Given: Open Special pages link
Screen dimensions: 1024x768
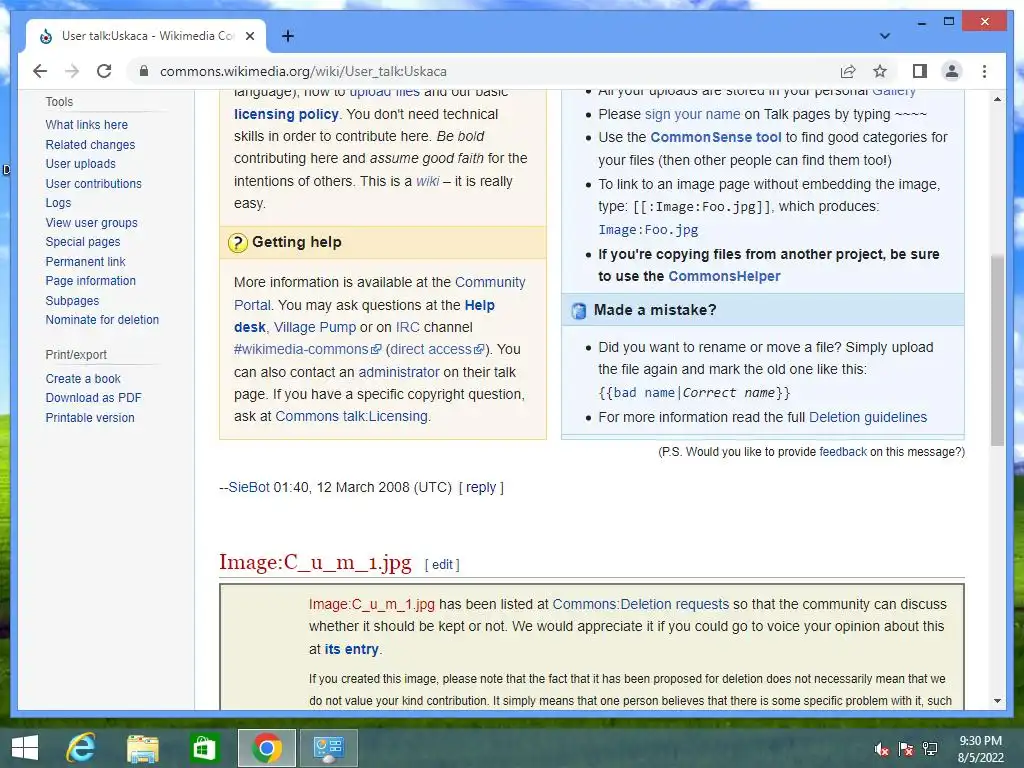Looking at the screenshot, I should pos(83,242).
